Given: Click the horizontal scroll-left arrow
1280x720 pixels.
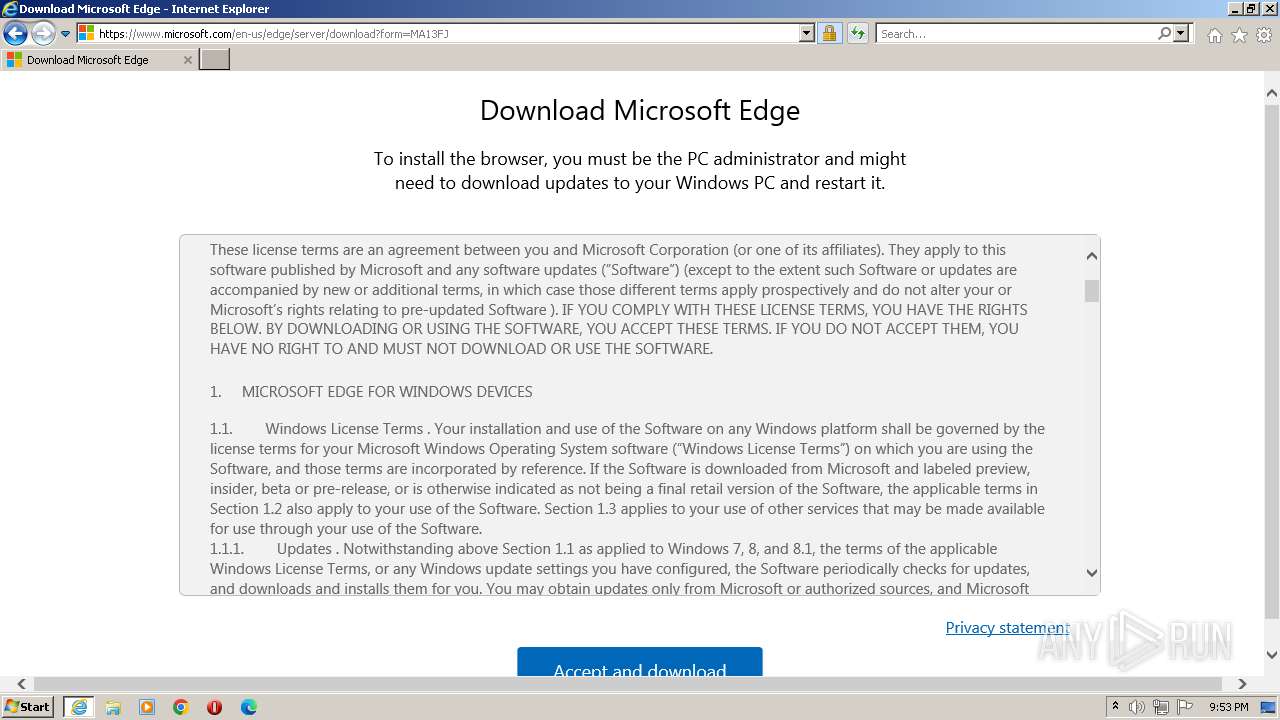Looking at the screenshot, I should [21, 684].
